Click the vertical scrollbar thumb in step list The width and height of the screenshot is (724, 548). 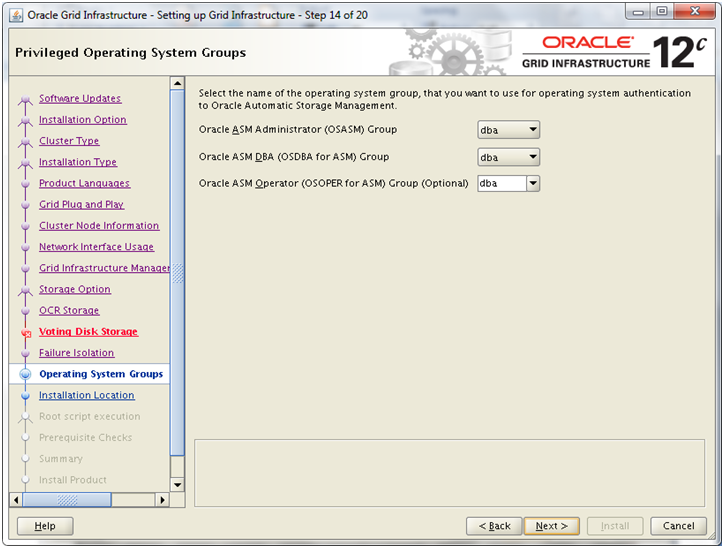[x=177, y=272]
